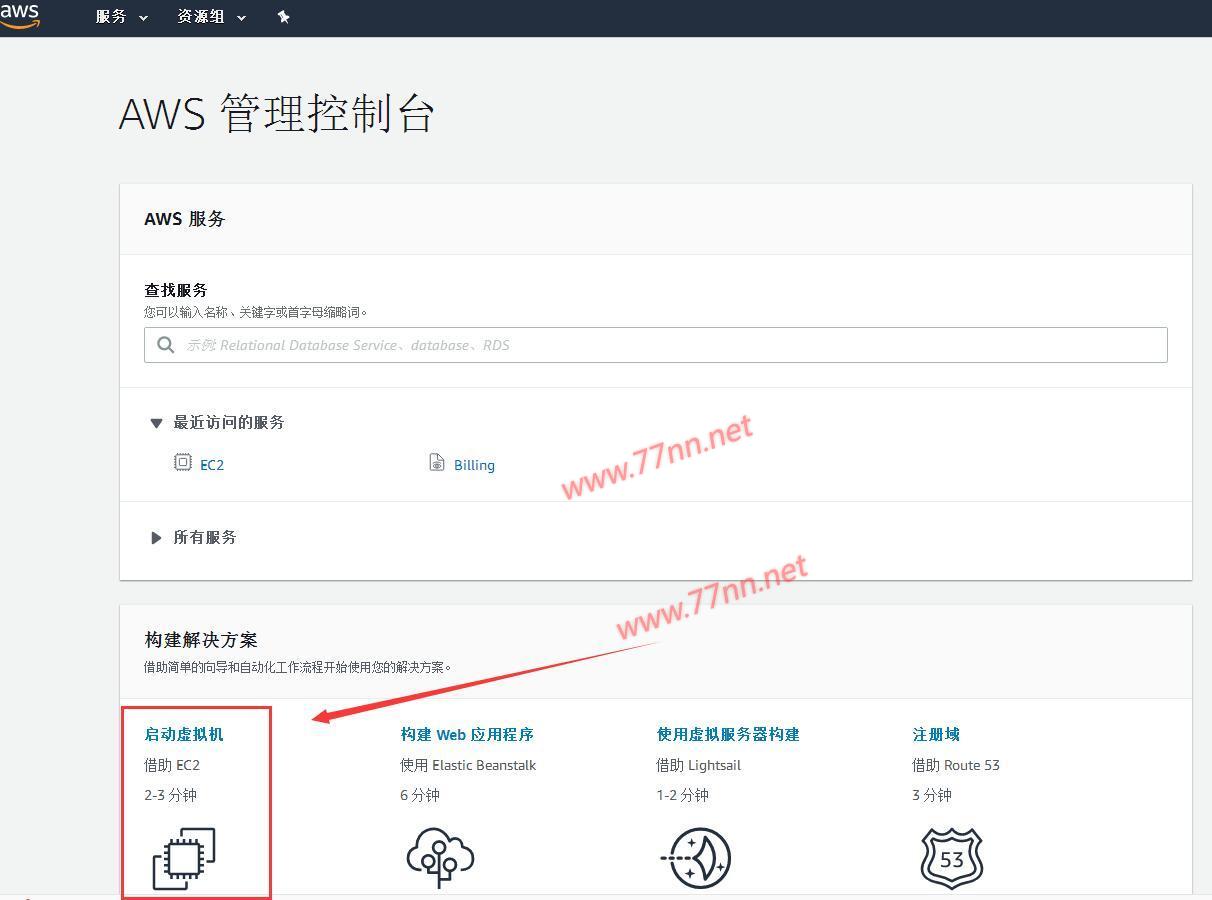
Task: Click the EC2 virtual machine chip icon
Action: click(x=184, y=858)
